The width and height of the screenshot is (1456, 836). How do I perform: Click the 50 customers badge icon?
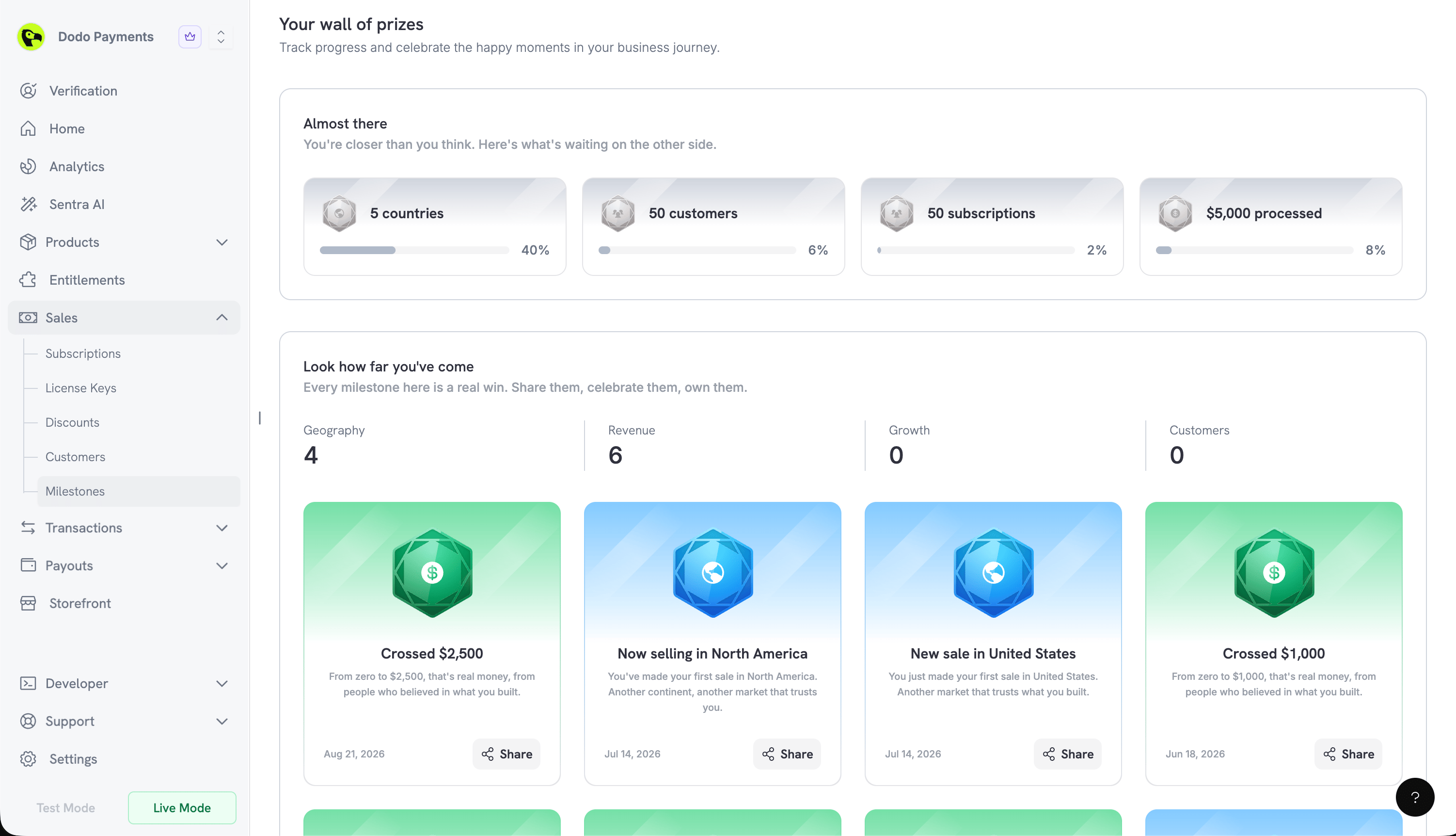[x=617, y=213]
